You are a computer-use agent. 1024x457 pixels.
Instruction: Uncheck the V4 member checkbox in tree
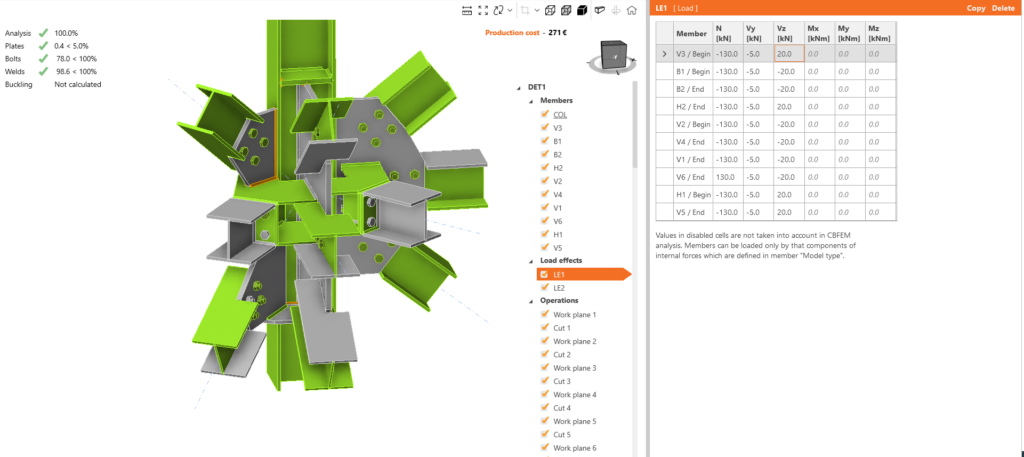545,194
